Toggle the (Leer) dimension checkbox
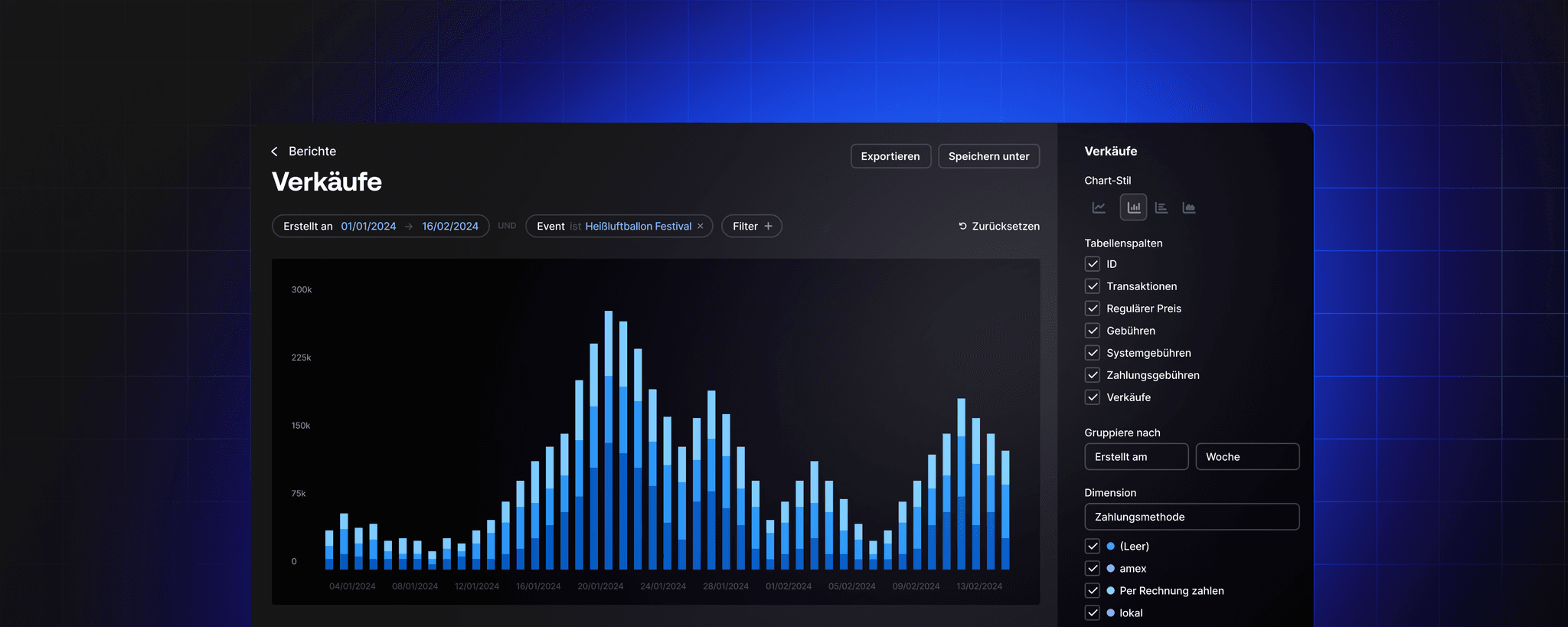1568x627 pixels. point(1093,547)
